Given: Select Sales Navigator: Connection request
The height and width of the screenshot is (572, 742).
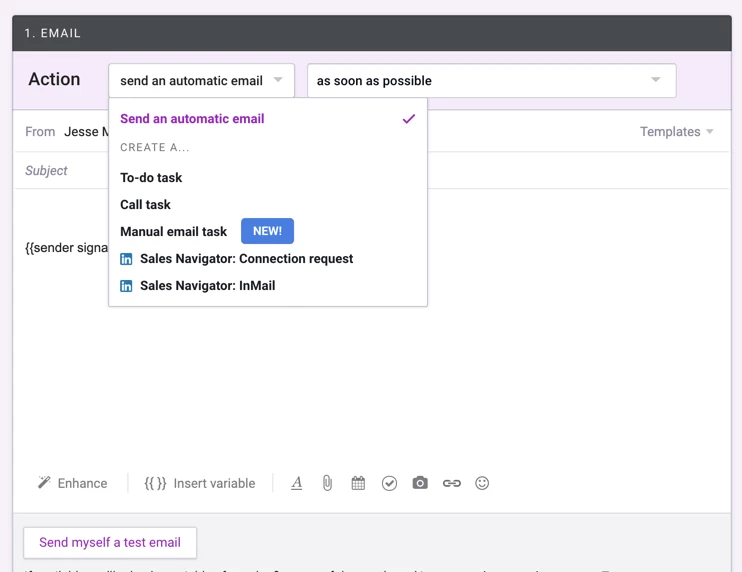Looking at the screenshot, I should click(x=268, y=259).
